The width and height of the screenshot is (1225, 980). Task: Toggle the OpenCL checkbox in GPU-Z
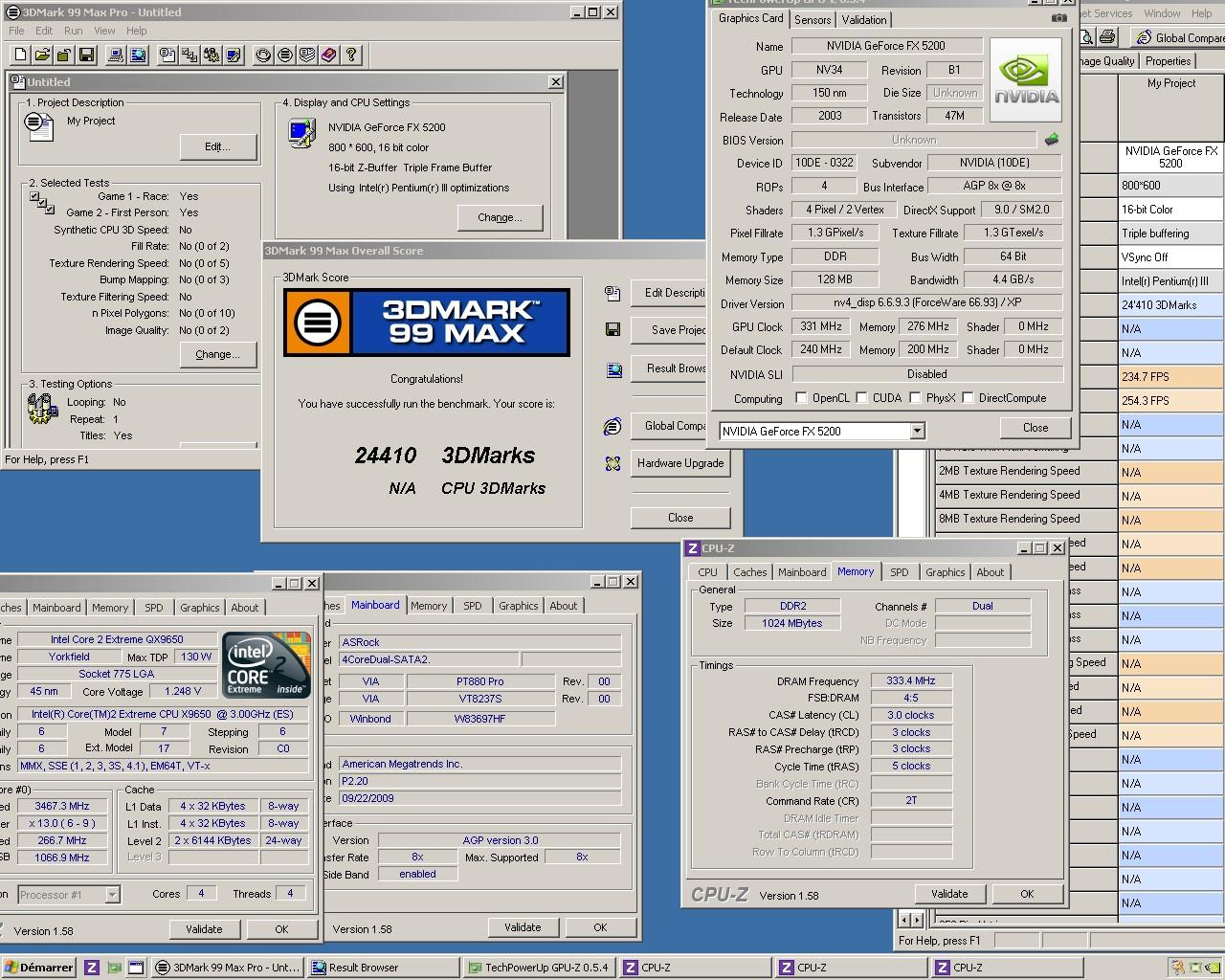802,398
